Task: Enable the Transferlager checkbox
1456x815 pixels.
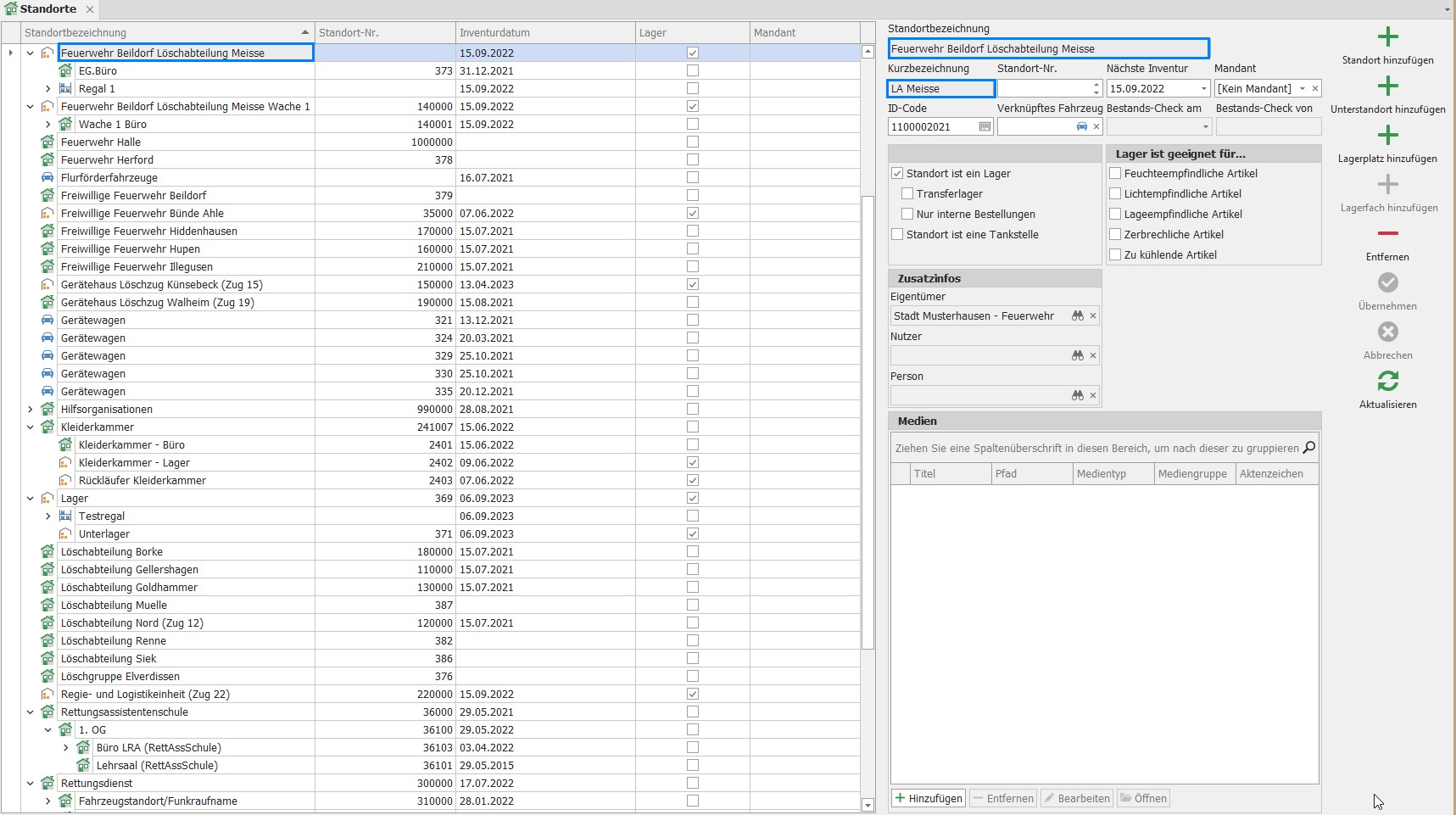Action: (x=907, y=194)
